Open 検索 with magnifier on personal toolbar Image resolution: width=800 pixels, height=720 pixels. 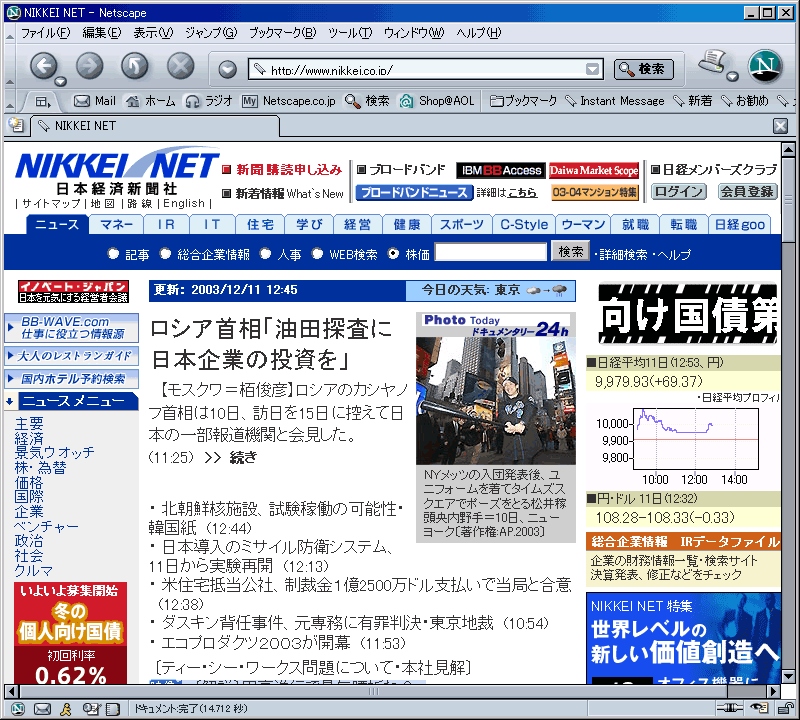tap(367, 101)
